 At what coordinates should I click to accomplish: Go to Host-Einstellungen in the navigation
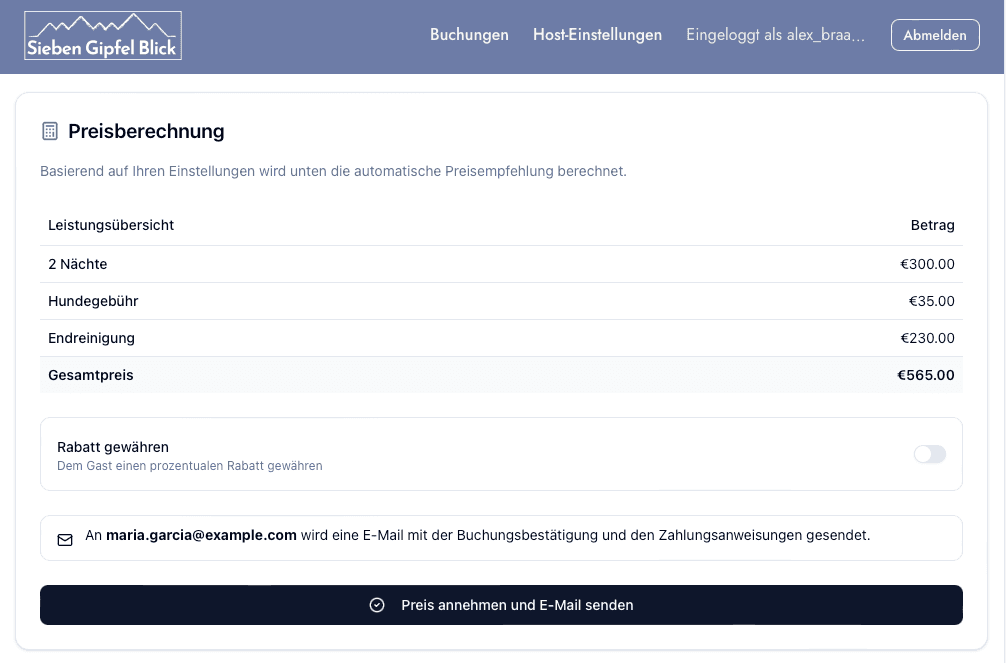[x=597, y=35]
